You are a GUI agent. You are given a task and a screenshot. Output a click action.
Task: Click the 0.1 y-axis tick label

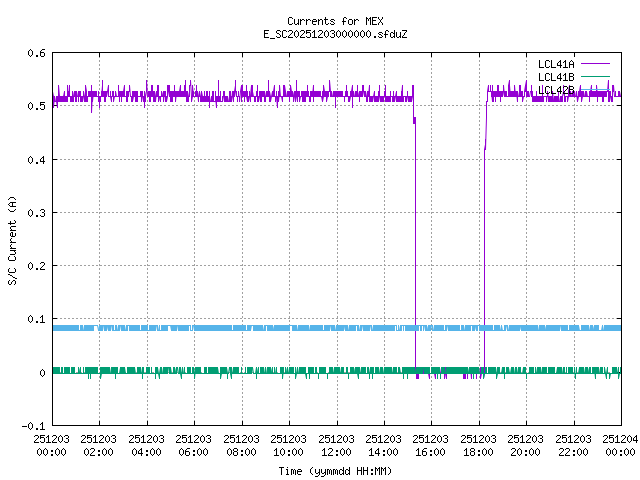(x=35, y=320)
